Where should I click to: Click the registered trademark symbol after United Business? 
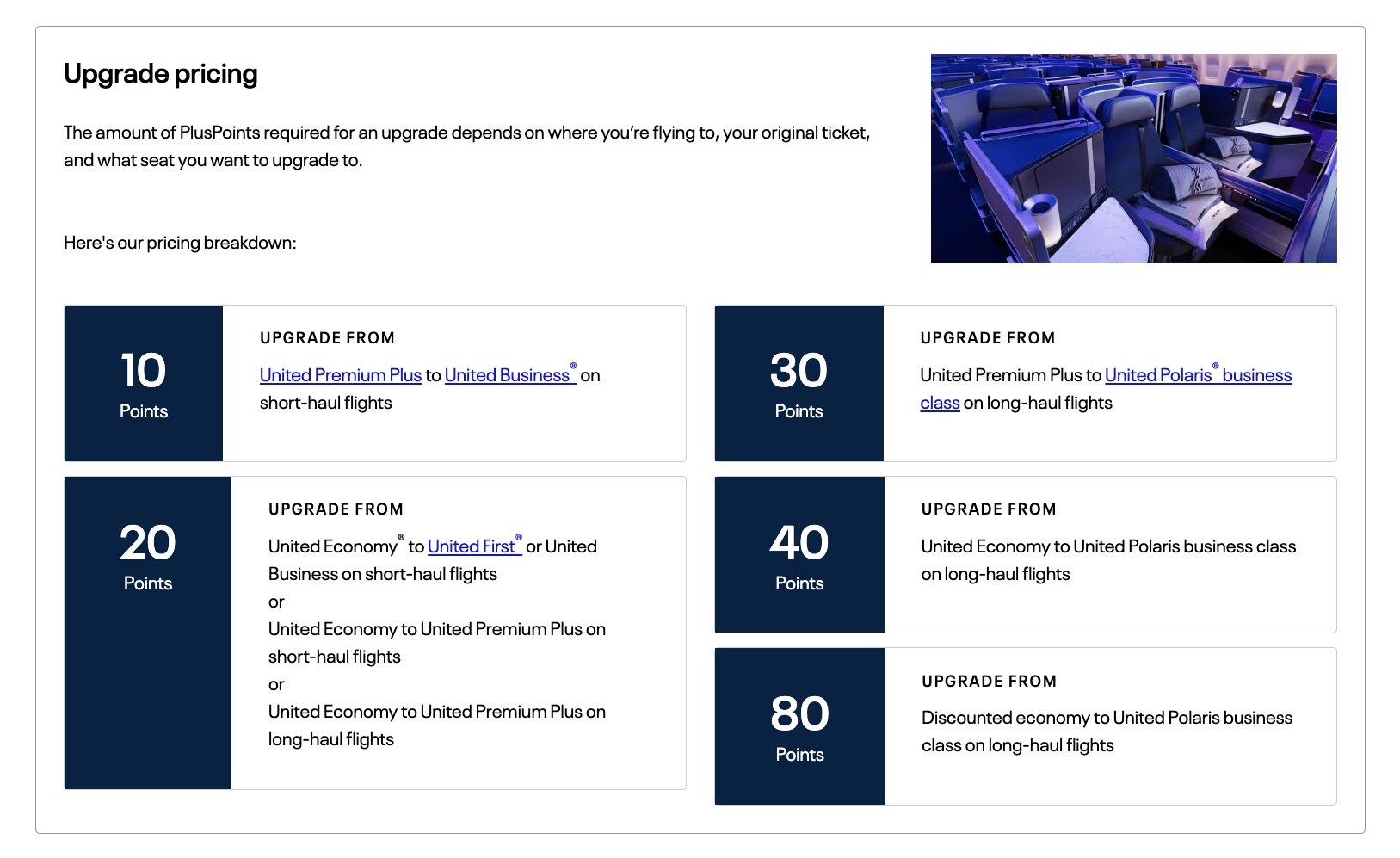pos(575,366)
